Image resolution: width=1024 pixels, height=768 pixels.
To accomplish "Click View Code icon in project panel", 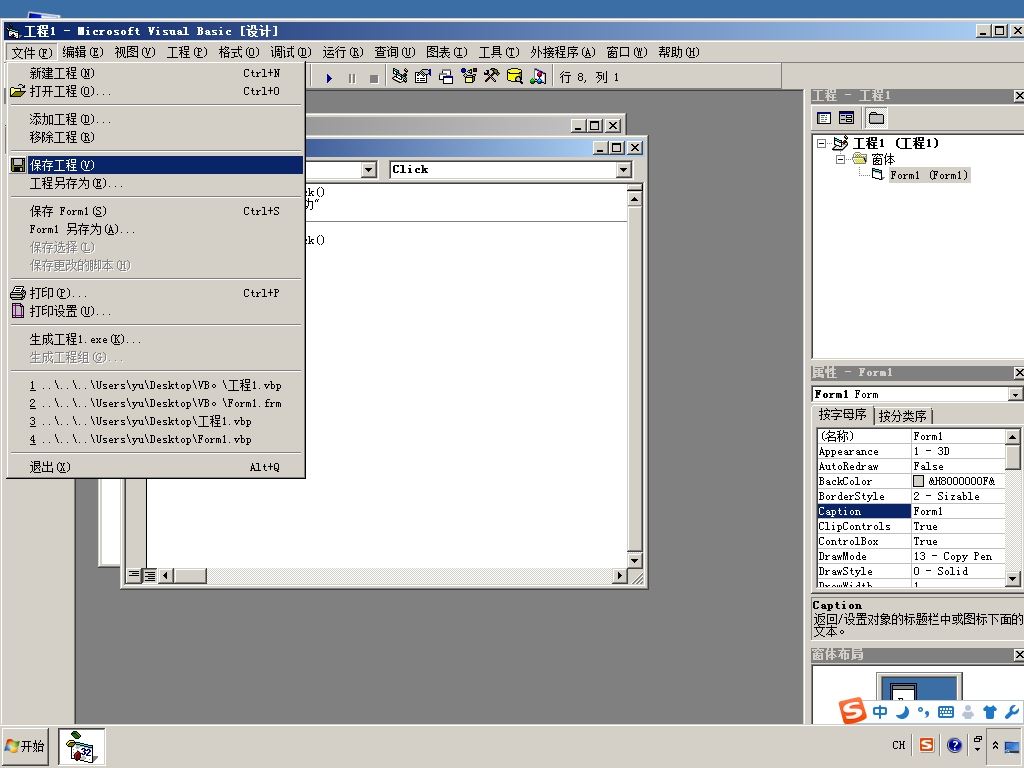I will [824, 118].
